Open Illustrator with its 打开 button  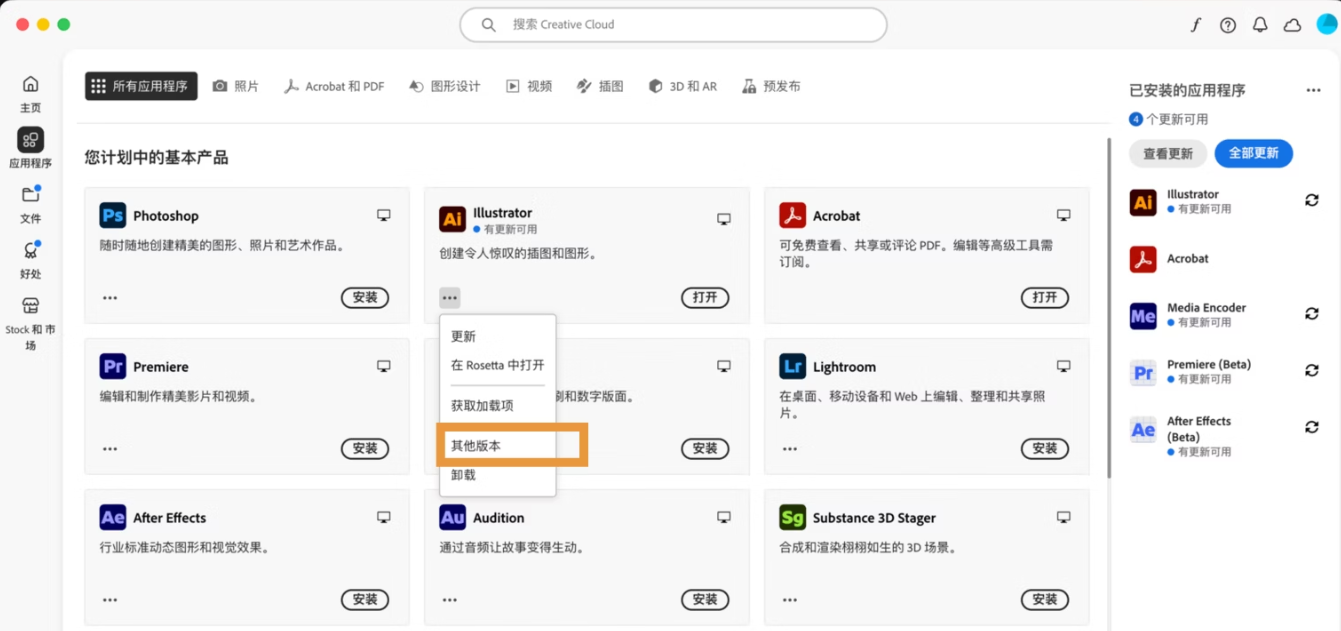pos(705,298)
